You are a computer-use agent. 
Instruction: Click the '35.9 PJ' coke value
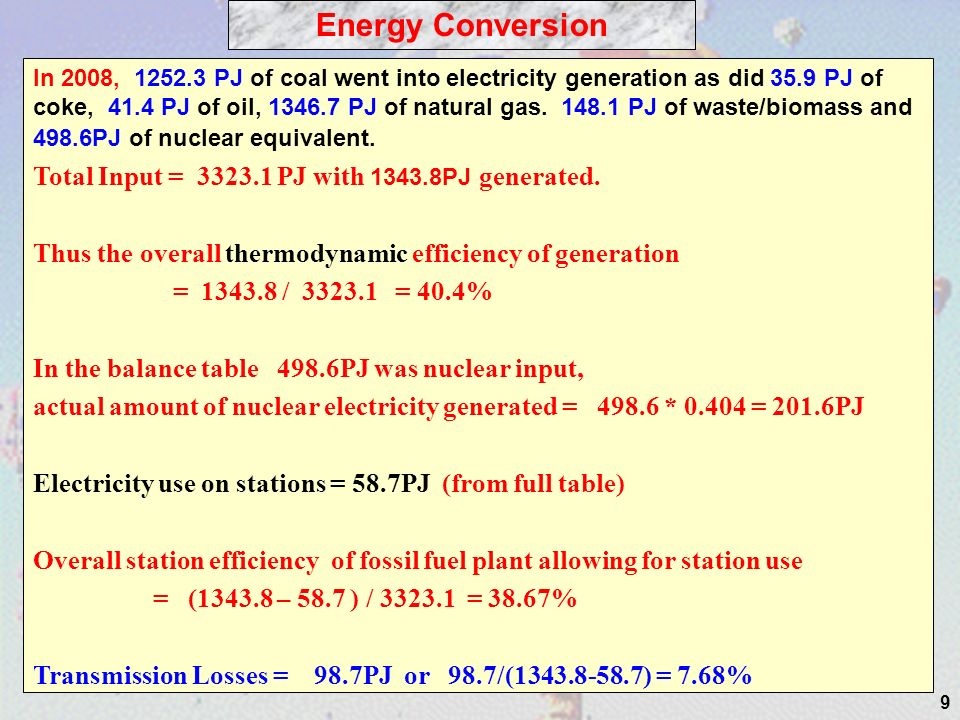point(811,78)
